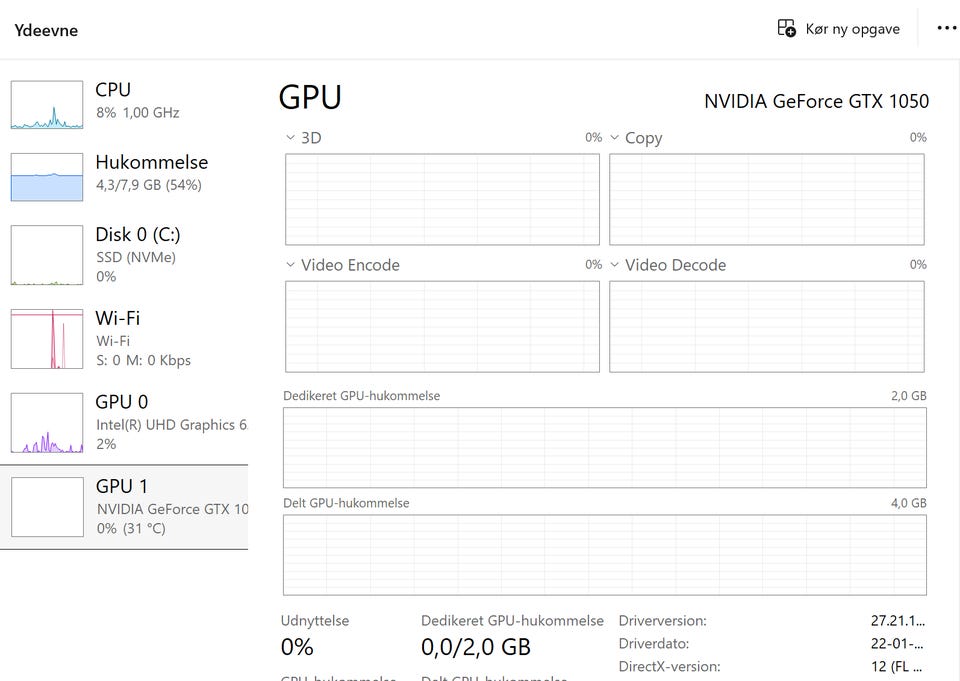Click the Kør ny opgave icon
This screenshot has width=960, height=681.
click(787, 28)
